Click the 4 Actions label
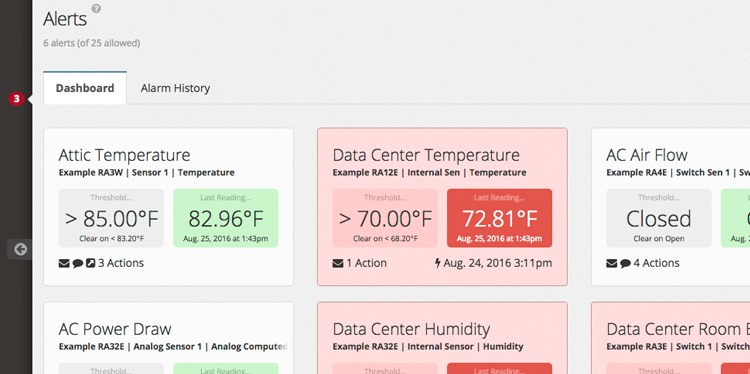750x374 pixels. pyautogui.click(x=657, y=263)
